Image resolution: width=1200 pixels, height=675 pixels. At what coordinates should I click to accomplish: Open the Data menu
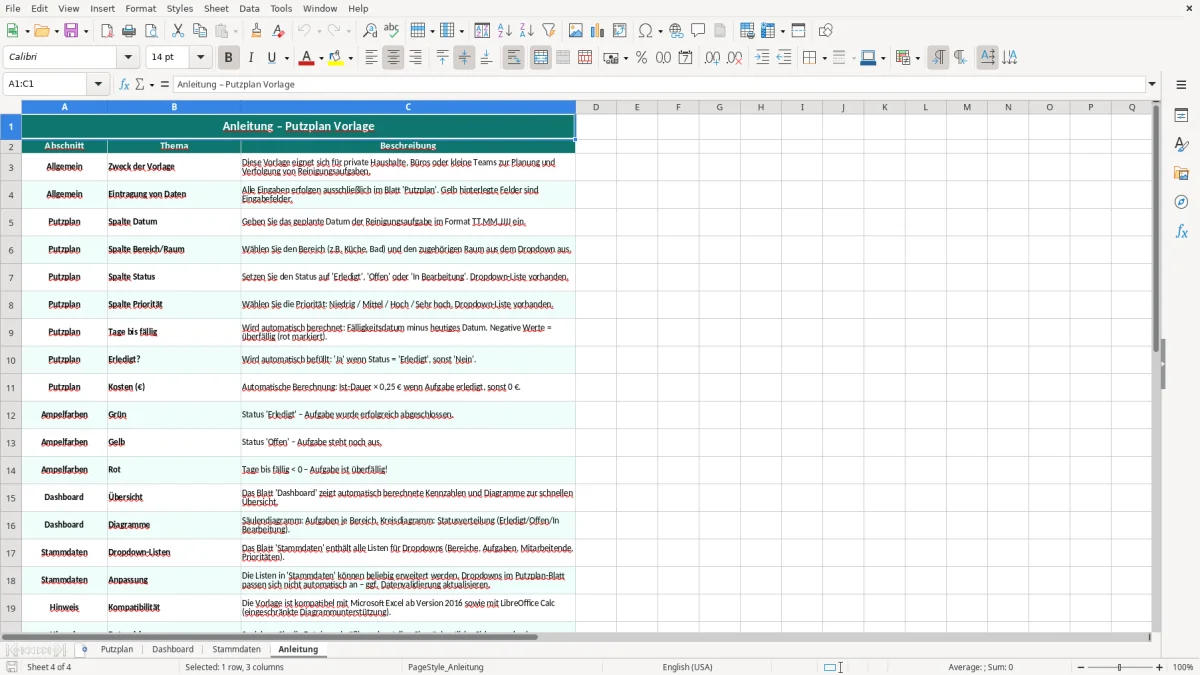click(249, 8)
